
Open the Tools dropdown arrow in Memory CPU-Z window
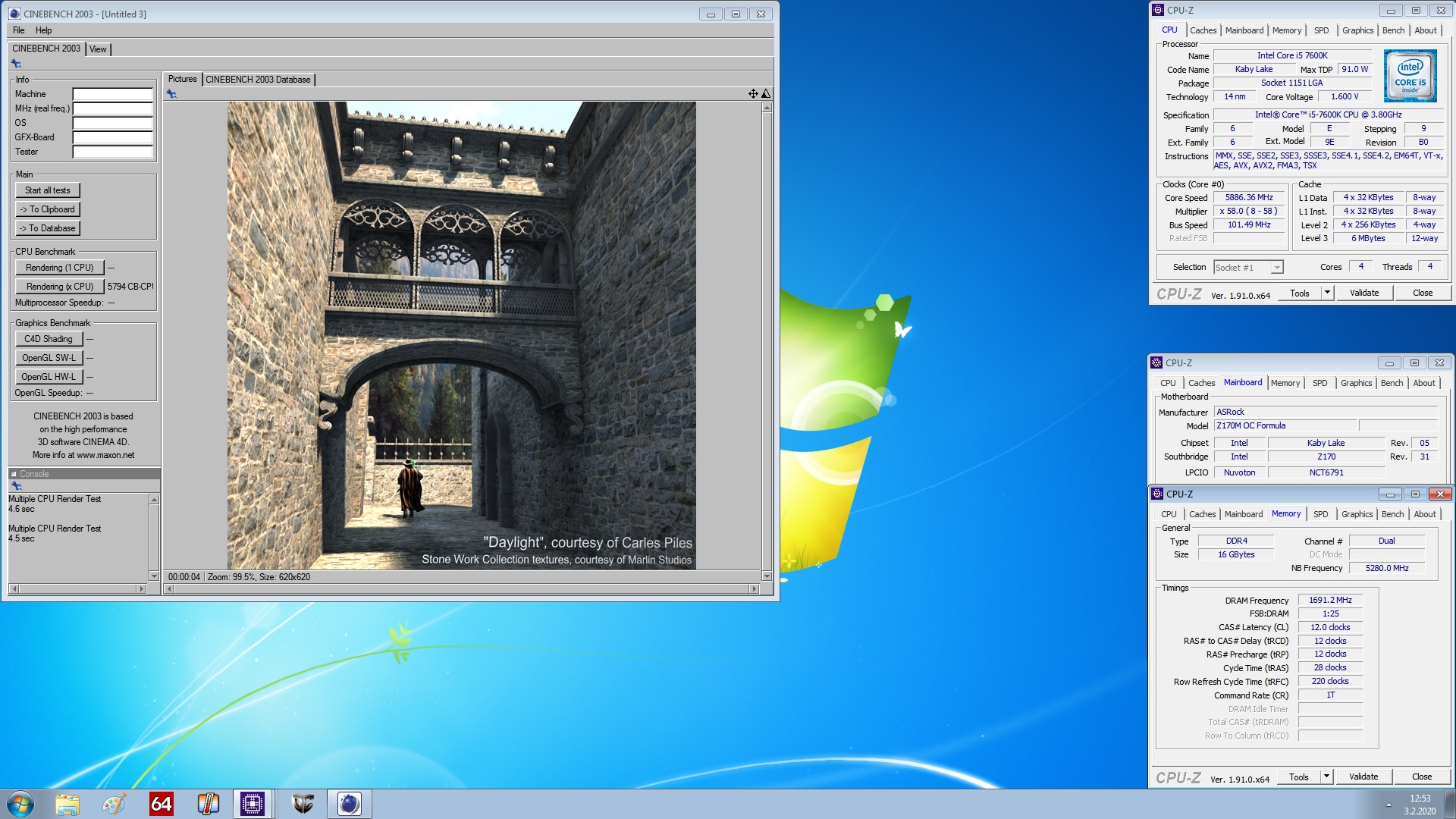click(1326, 777)
